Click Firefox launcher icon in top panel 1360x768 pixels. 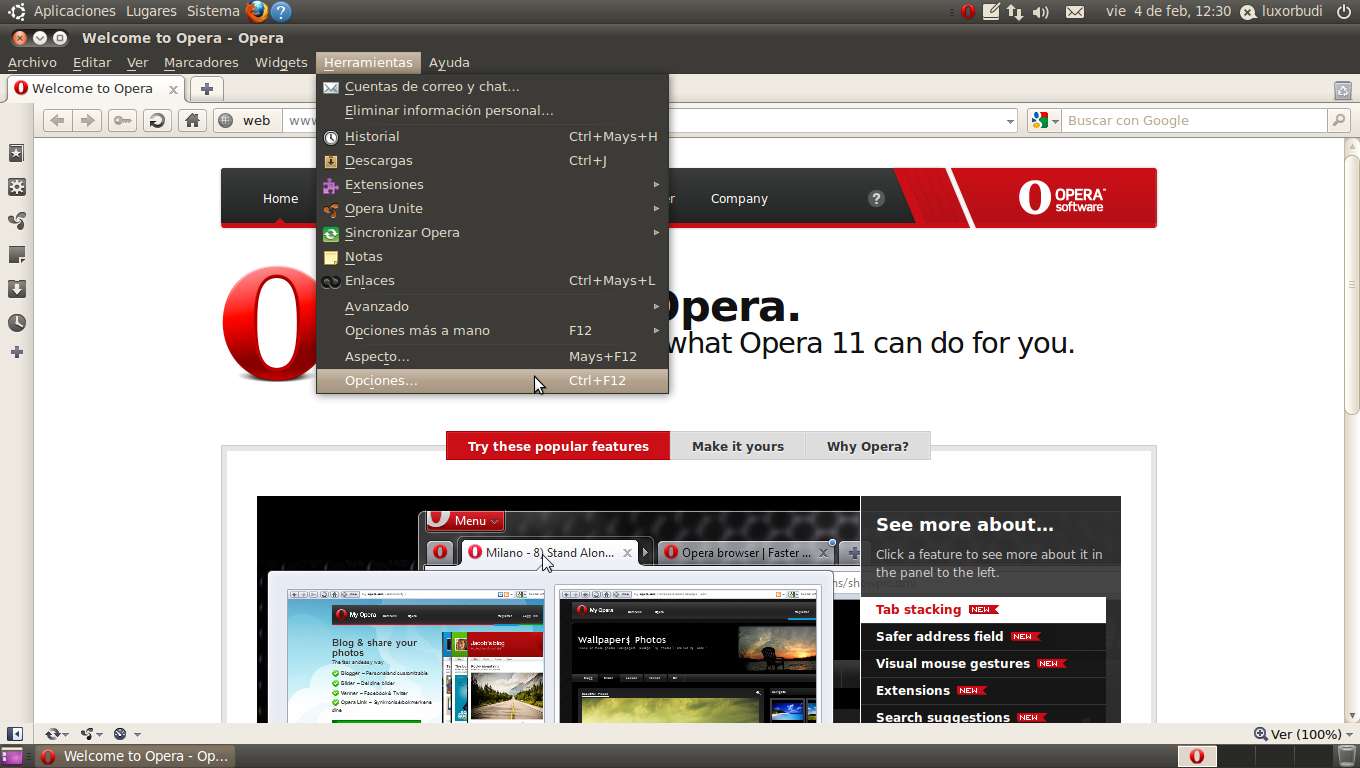[x=257, y=11]
